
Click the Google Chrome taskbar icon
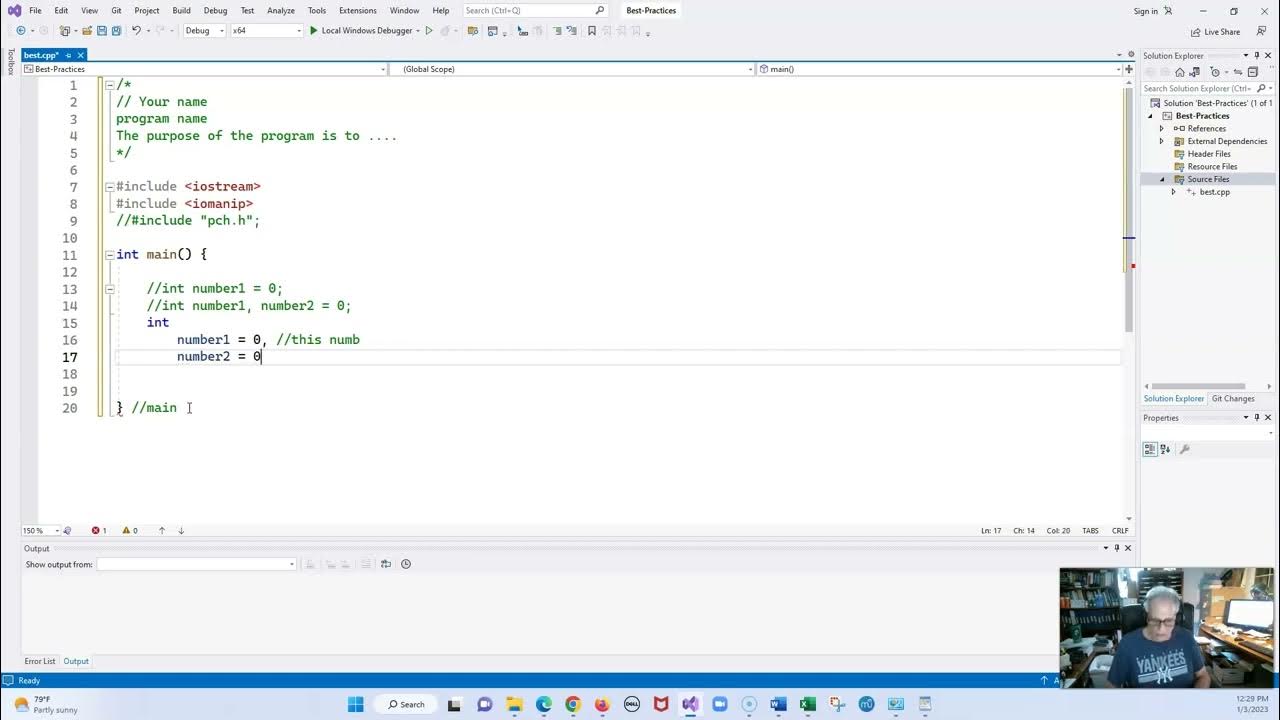click(573, 704)
